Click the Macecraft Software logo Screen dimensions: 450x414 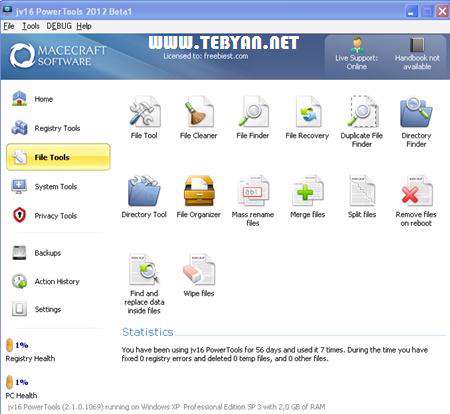(58, 56)
